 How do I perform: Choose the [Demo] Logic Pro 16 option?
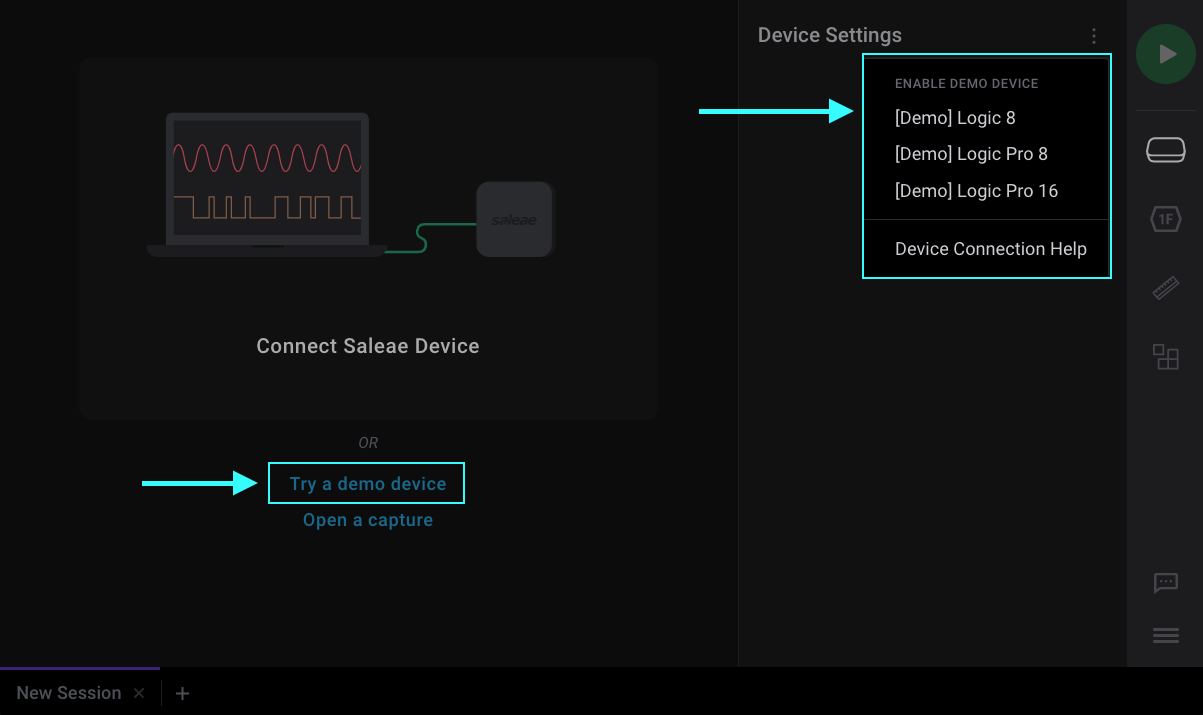[x=976, y=190]
